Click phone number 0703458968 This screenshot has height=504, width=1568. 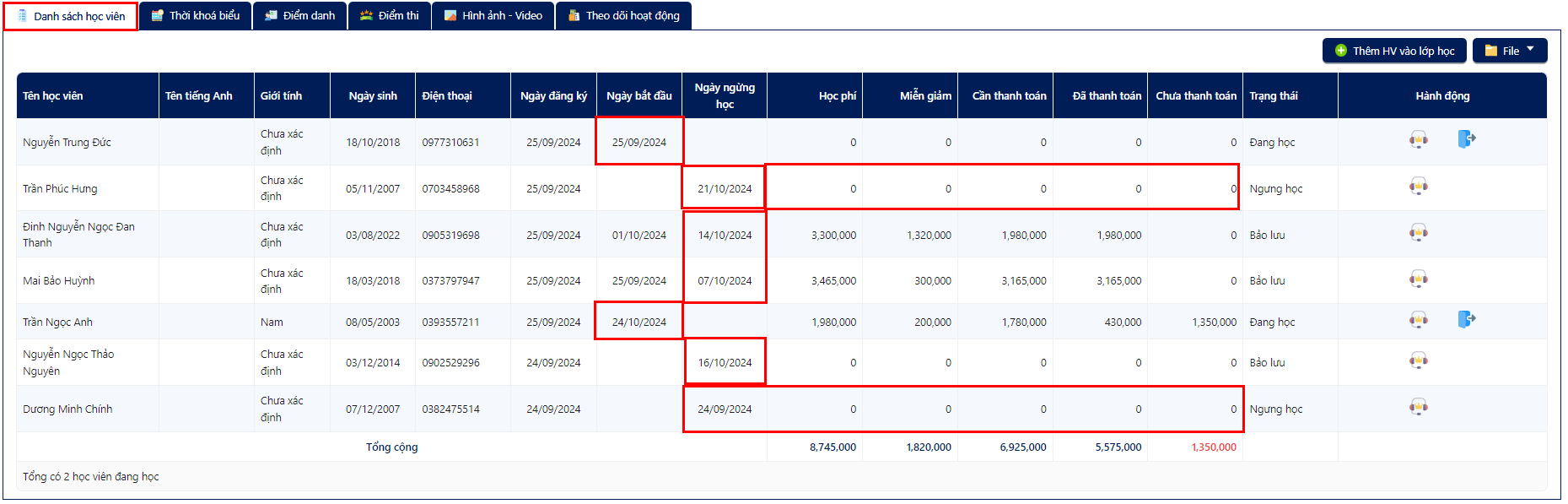[x=450, y=188]
